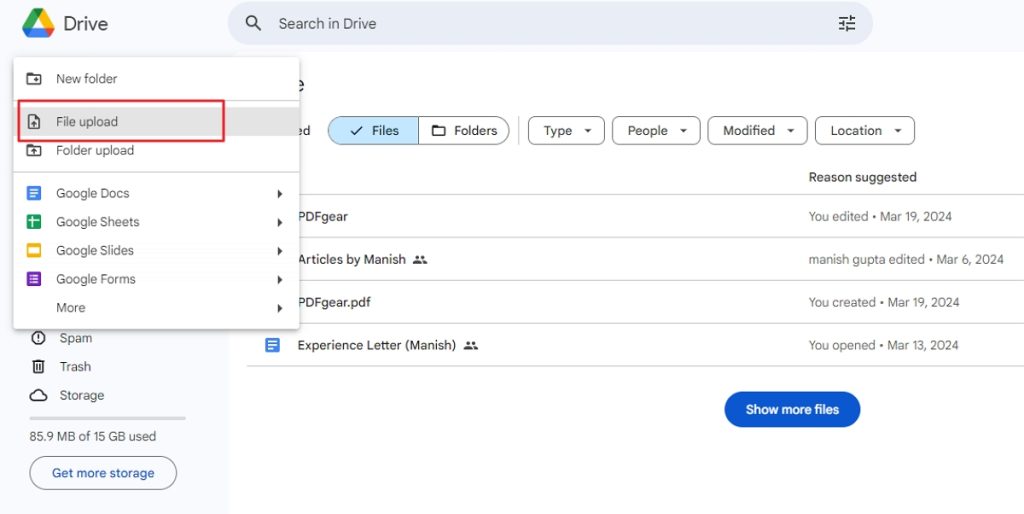Click Experience Letter document icon

pos(272,345)
